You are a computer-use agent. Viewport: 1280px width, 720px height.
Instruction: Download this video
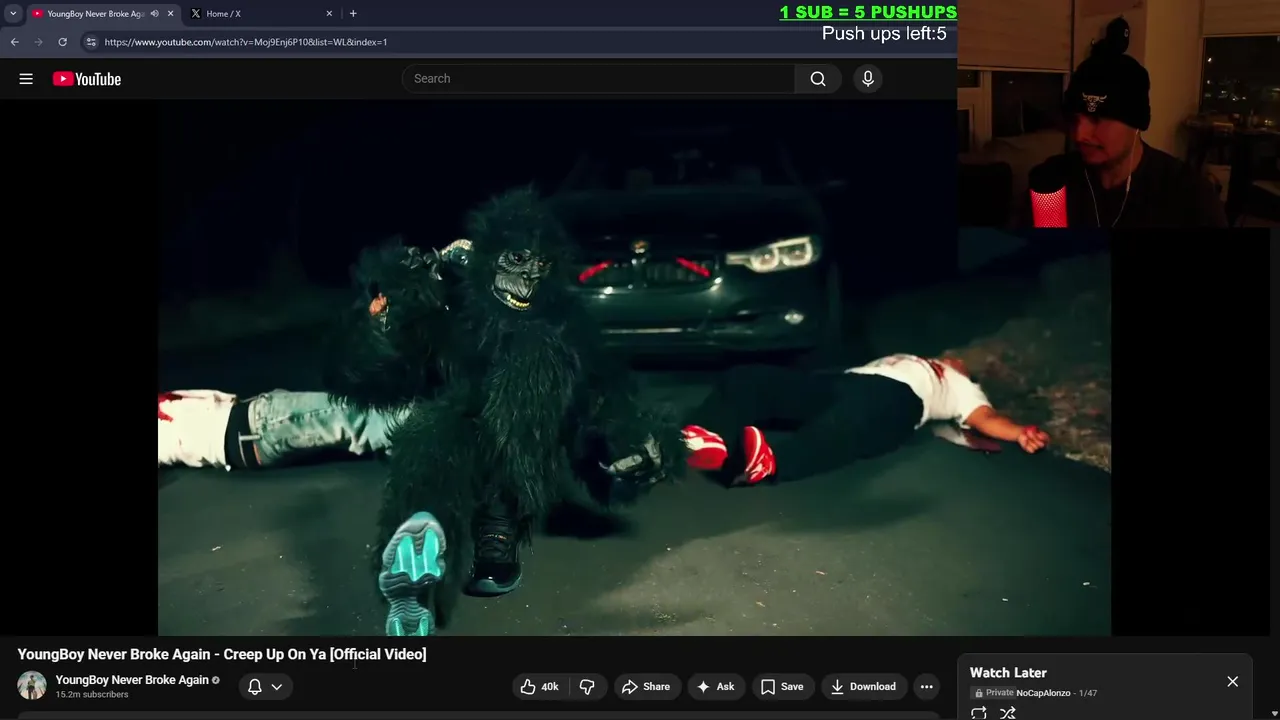click(x=863, y=686)
